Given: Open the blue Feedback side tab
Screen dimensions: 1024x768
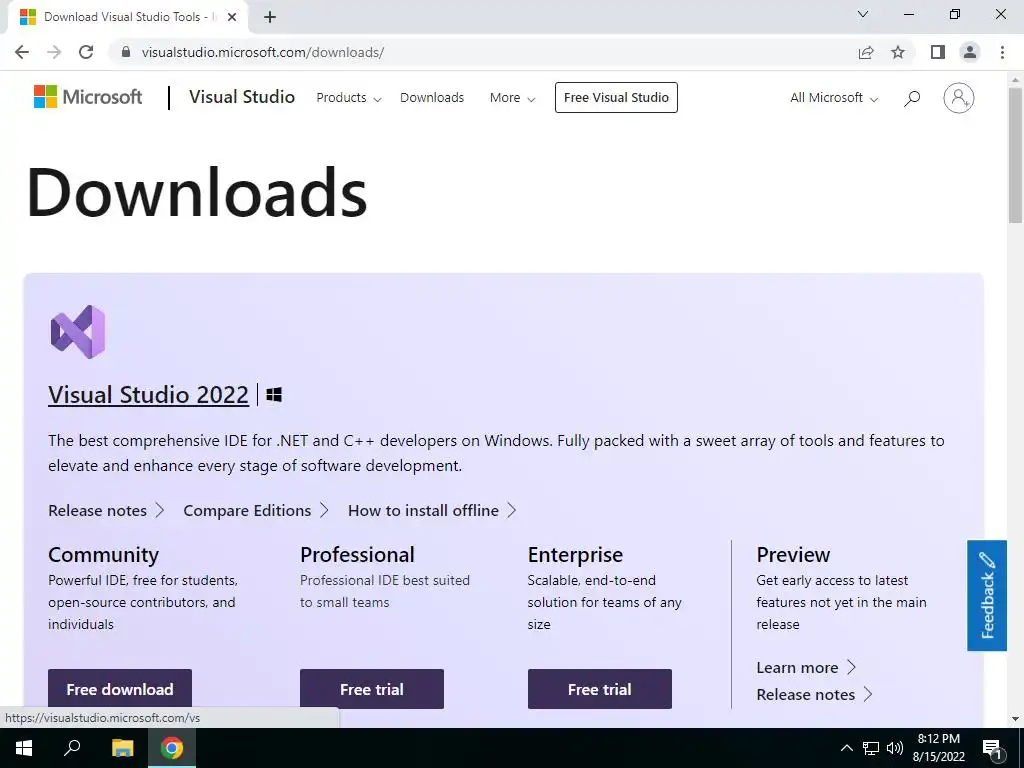Looking at the screenshot, I should click(987, 596).
